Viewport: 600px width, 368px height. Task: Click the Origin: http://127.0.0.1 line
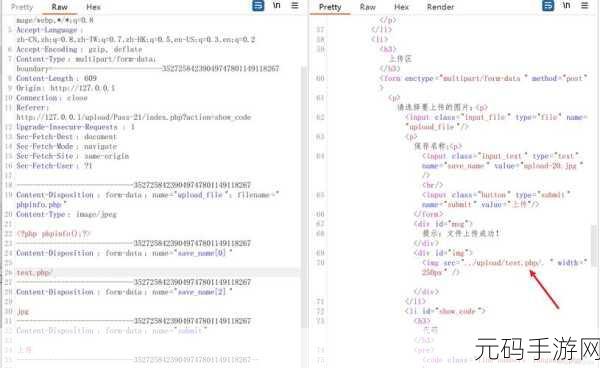(x=65, y=88)
